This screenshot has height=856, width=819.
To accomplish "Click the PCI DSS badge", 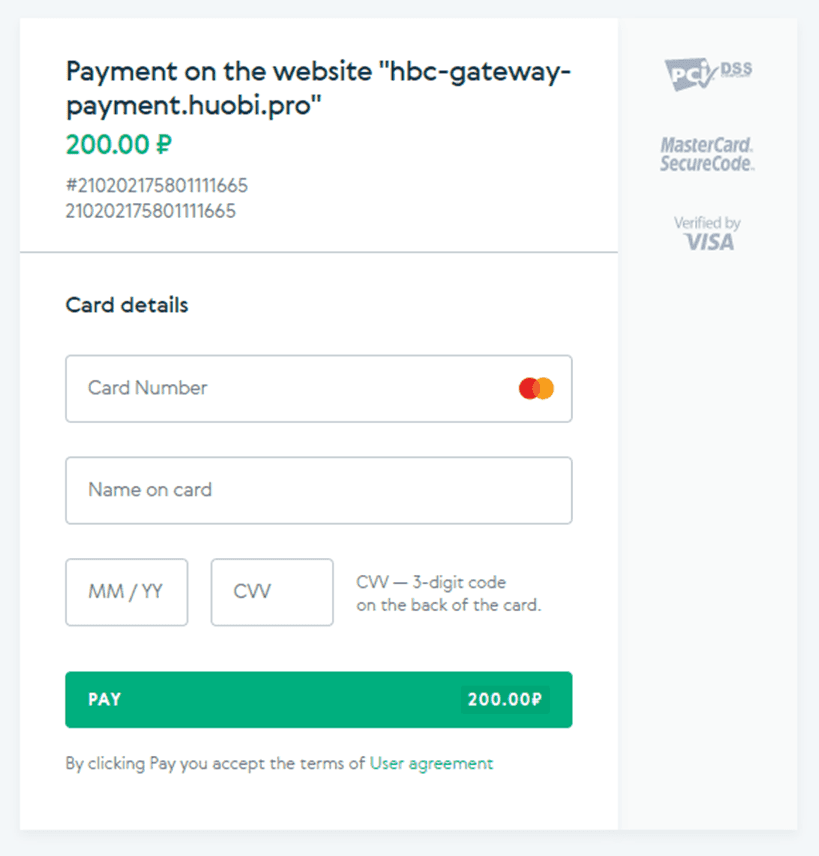I will point(708,74).
